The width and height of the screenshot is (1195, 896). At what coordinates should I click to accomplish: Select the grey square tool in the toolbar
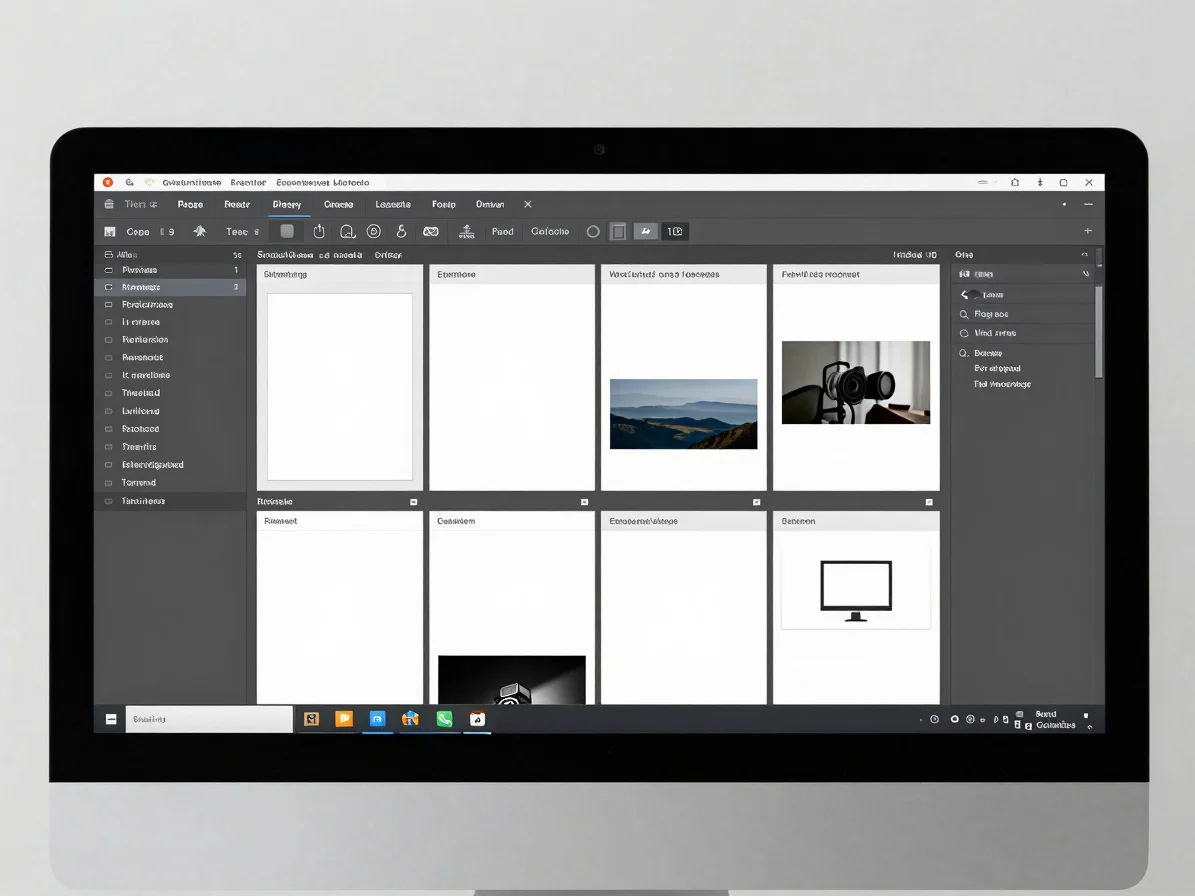[x=287, y=231]
